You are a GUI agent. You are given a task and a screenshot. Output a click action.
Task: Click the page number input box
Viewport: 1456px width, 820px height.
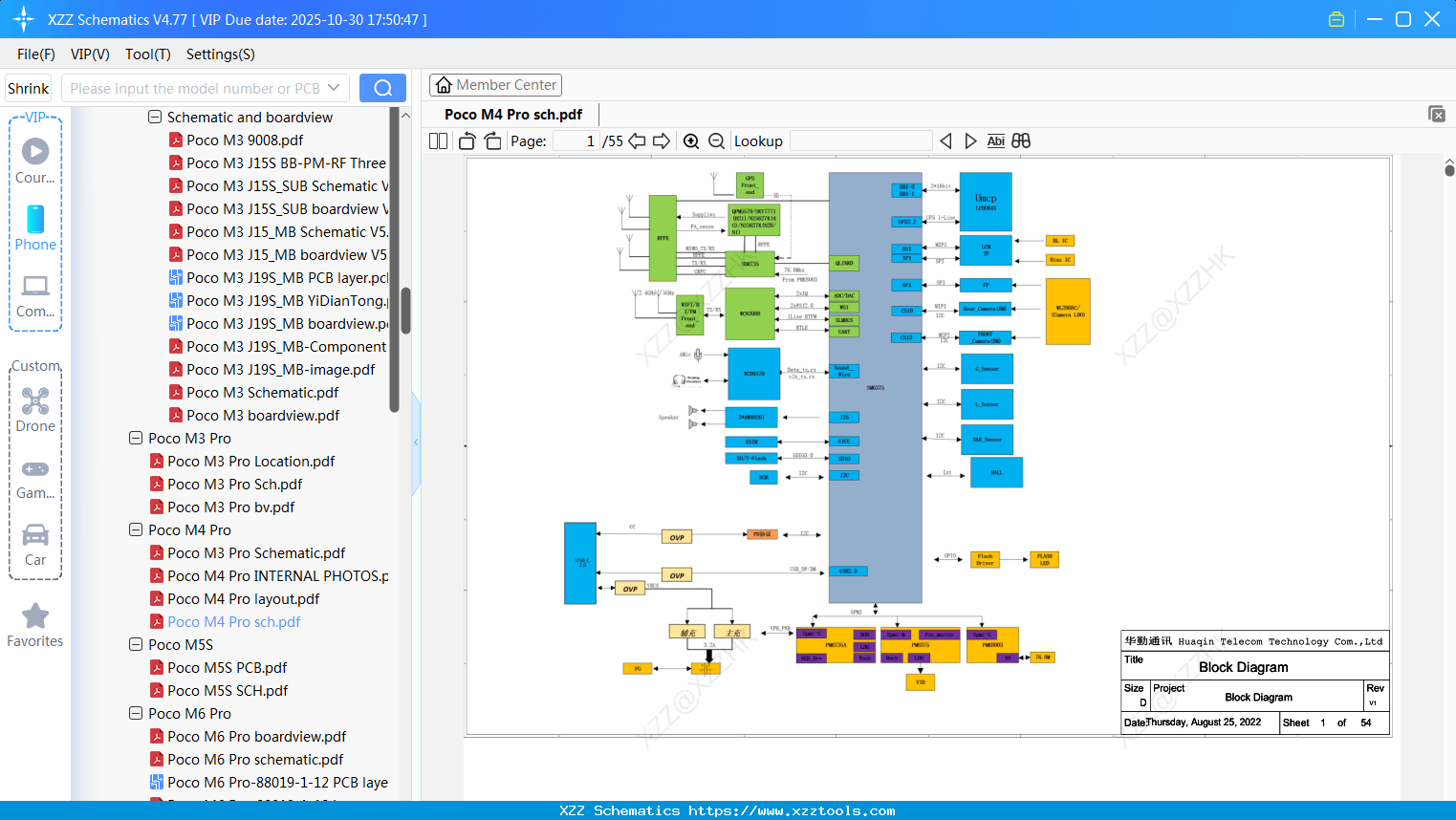pyautogui.click(x=576, y=141)
